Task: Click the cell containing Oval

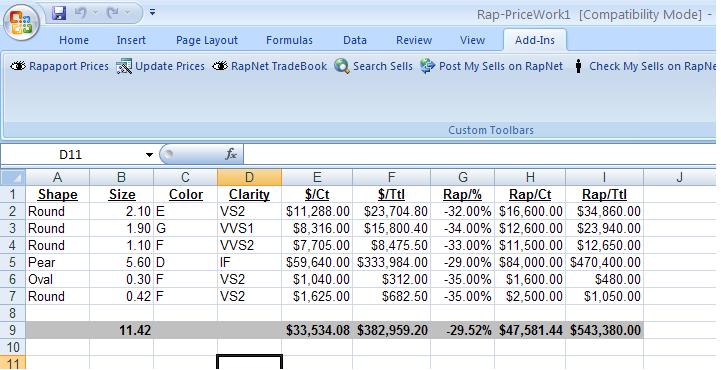Action: tap(57, 279)
